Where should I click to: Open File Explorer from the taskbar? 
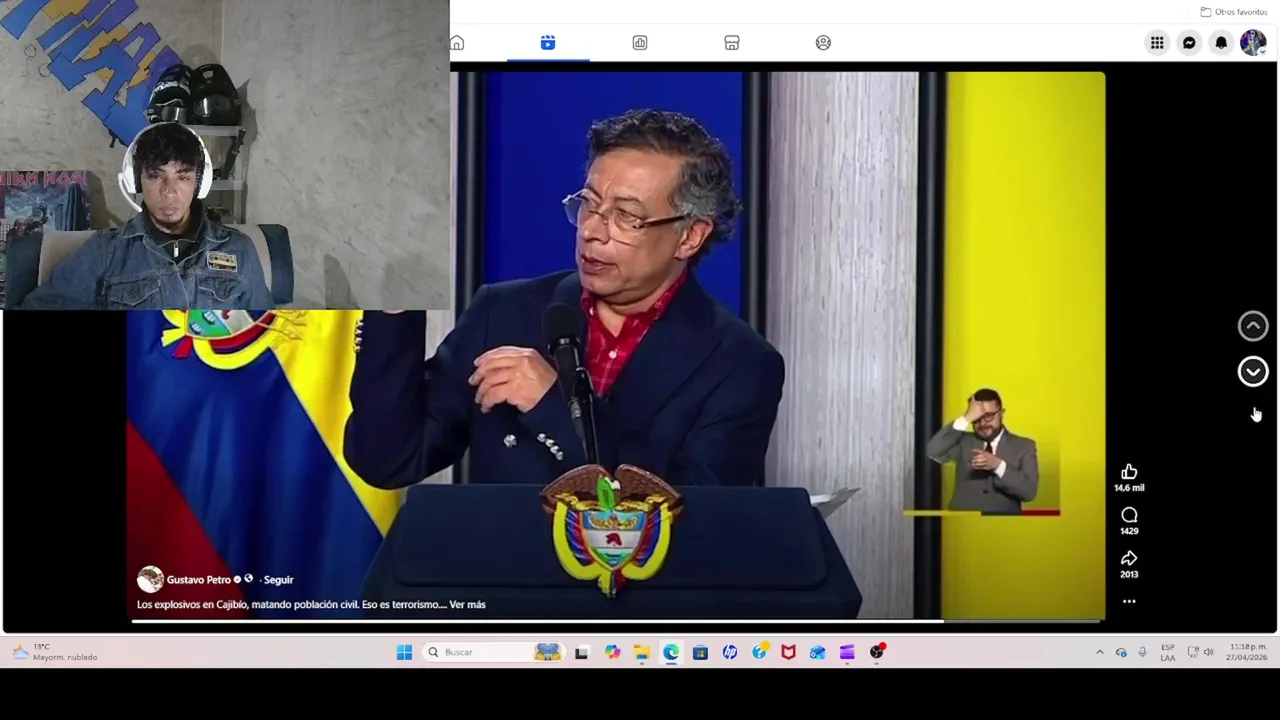click(641, 652)
